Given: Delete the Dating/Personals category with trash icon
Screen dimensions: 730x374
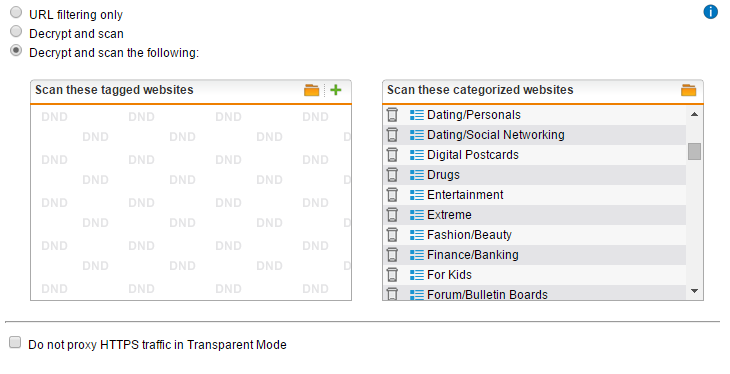Looking at the screenshot, I should pyautogui.click(x=392, y=115).
